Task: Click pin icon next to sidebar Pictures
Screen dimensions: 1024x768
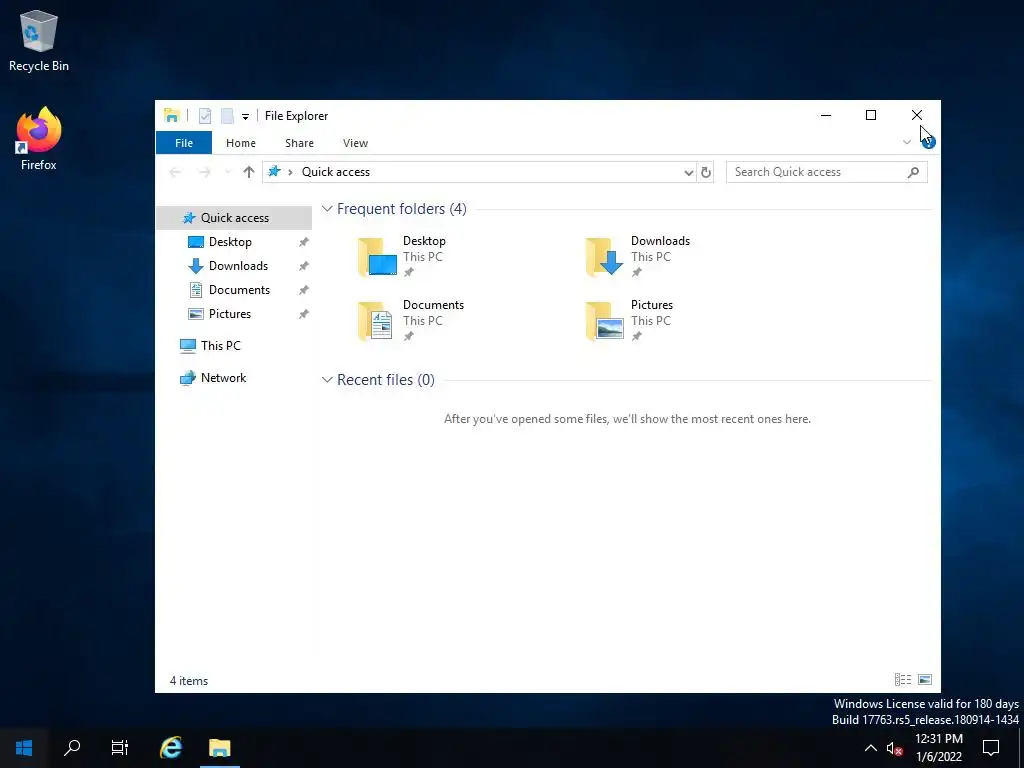Action: (304, 314)
